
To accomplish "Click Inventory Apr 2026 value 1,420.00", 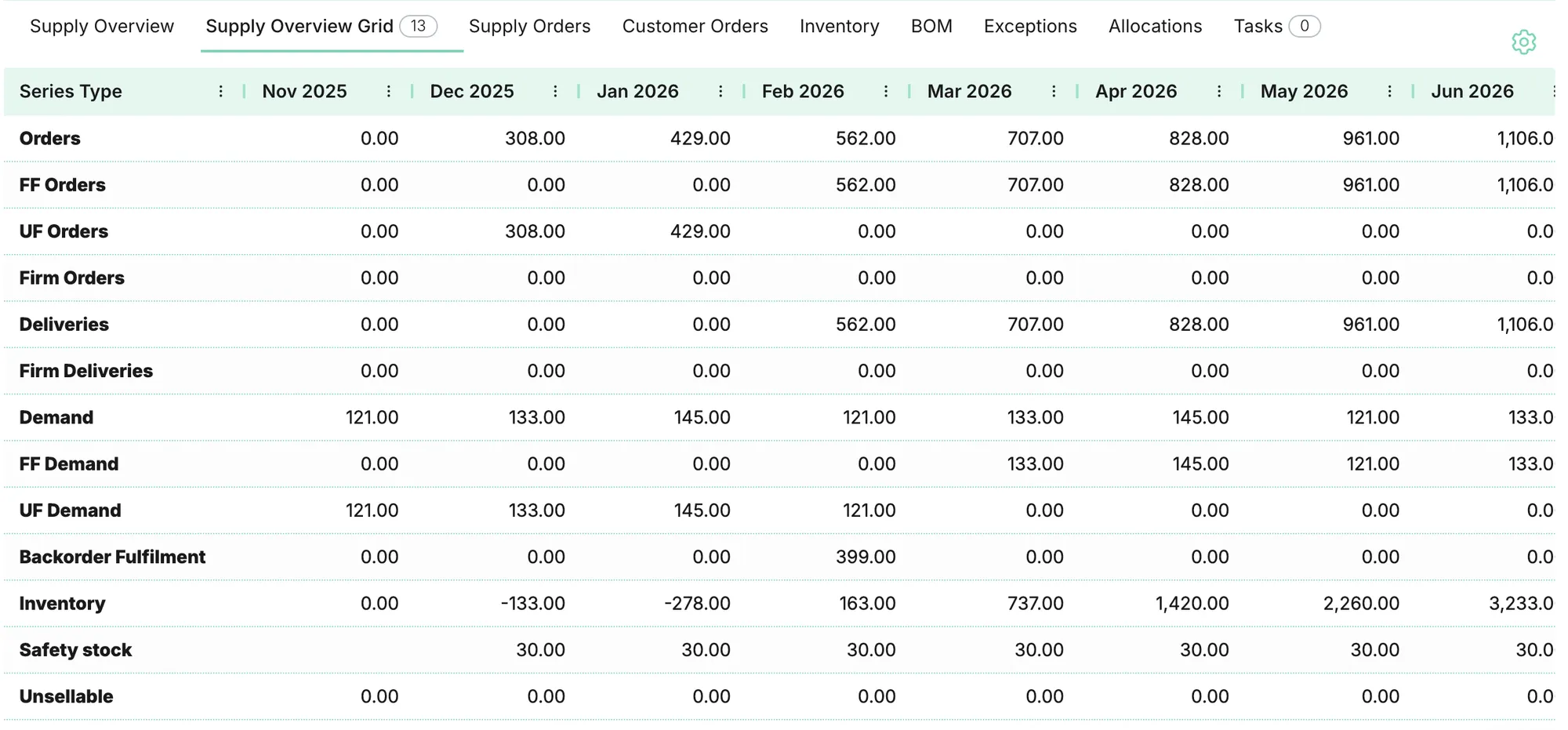I will coord(1192,604).
